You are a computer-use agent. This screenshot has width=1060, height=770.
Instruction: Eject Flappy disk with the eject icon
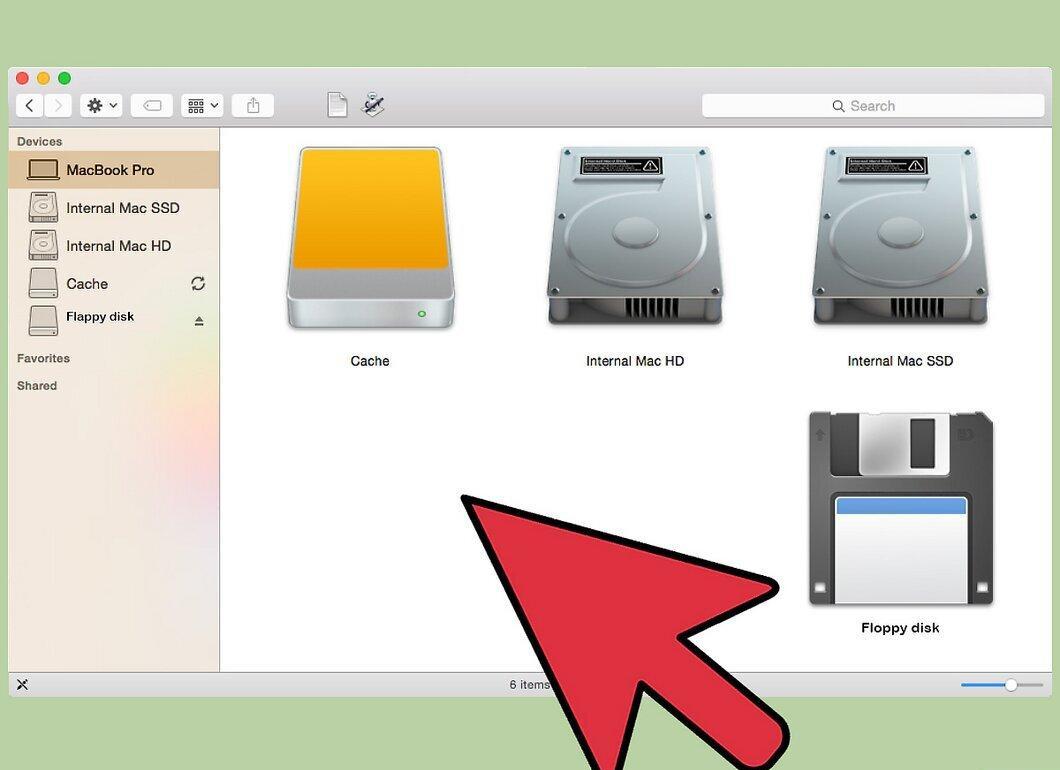click(x=199, y=320)
